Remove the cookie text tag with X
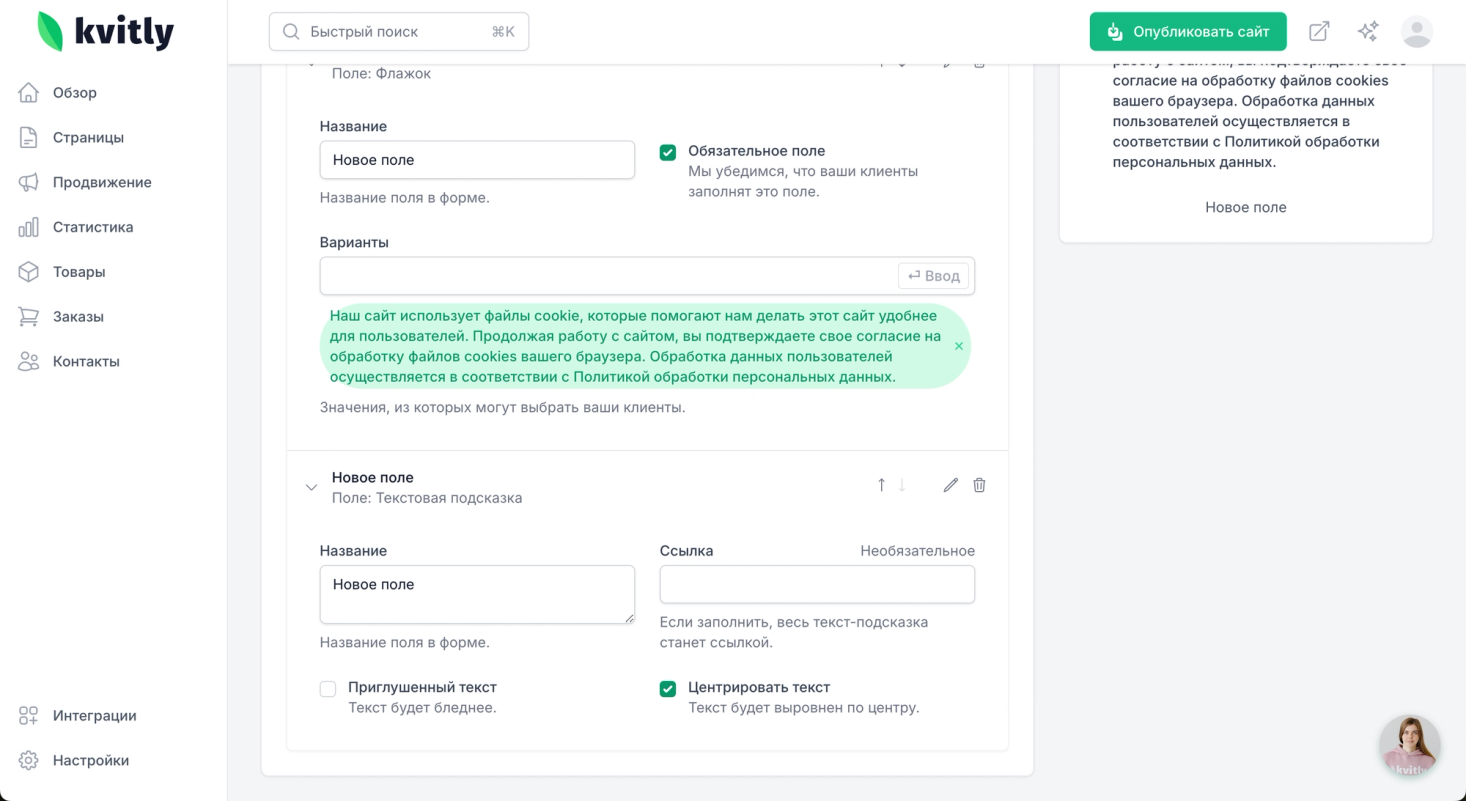Image resolution: width=1466 pixels, height=801 pixels. (x=958, y=346)
